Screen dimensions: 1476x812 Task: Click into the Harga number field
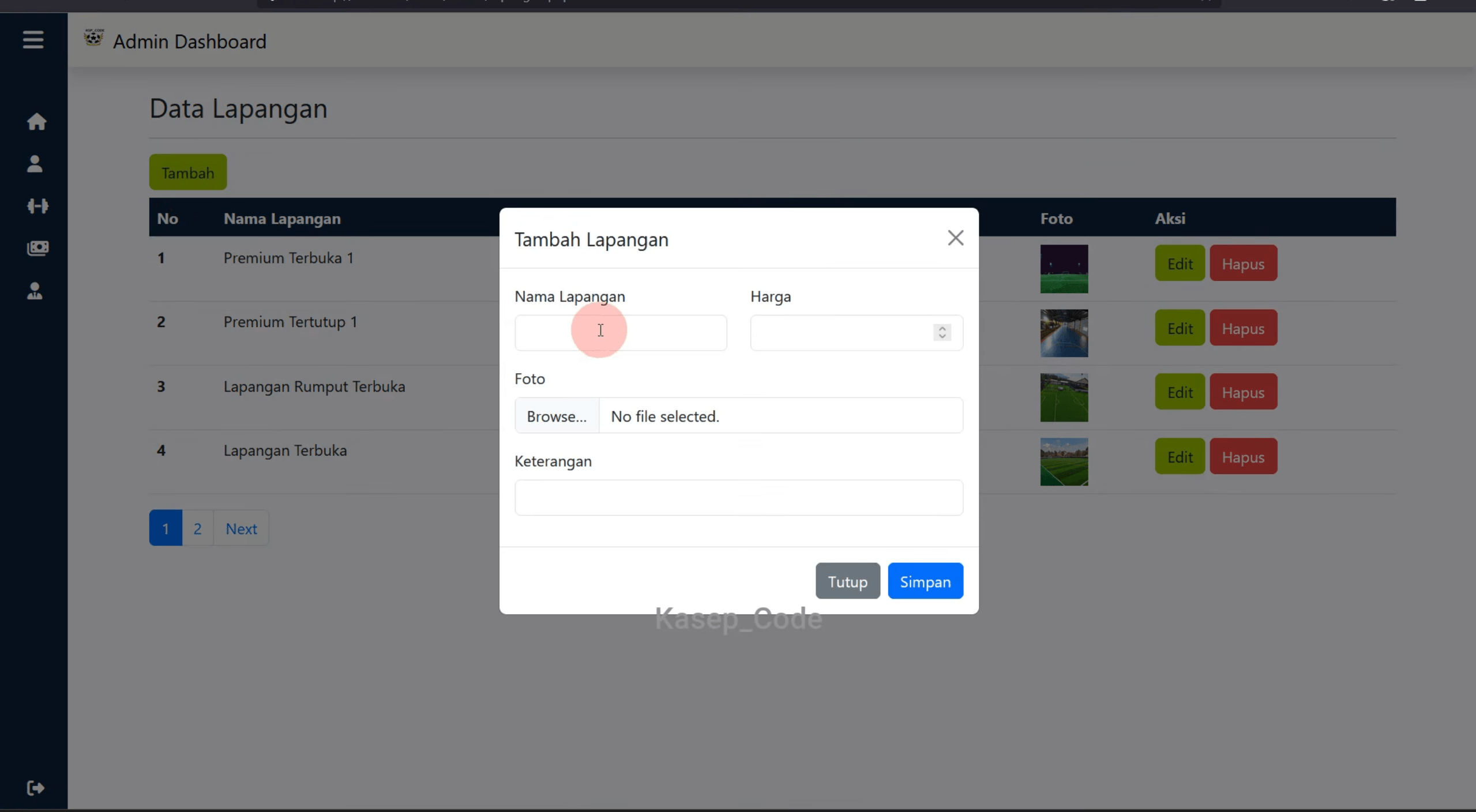[x=856, y=333]
